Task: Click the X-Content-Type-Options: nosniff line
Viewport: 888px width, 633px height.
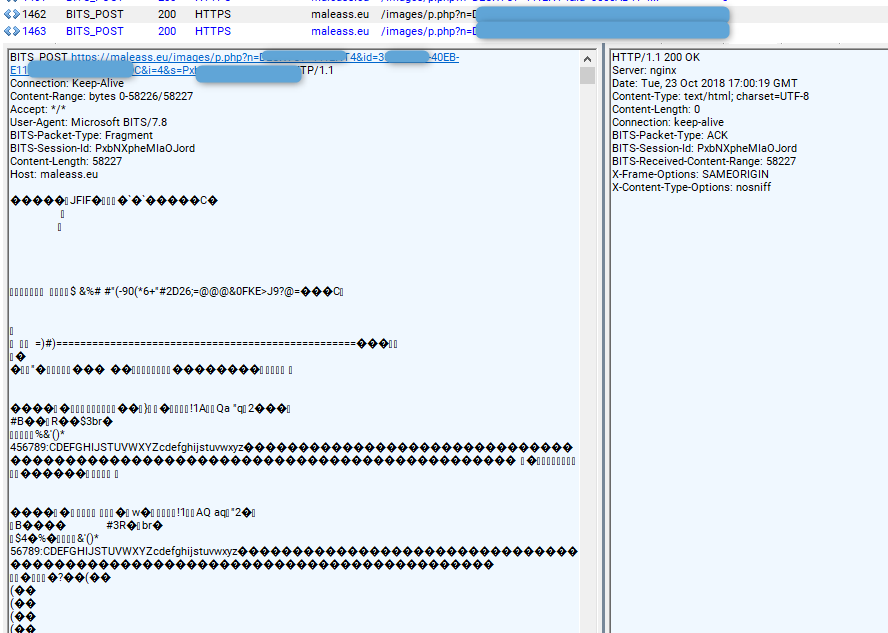Action: tap(691, 187)
